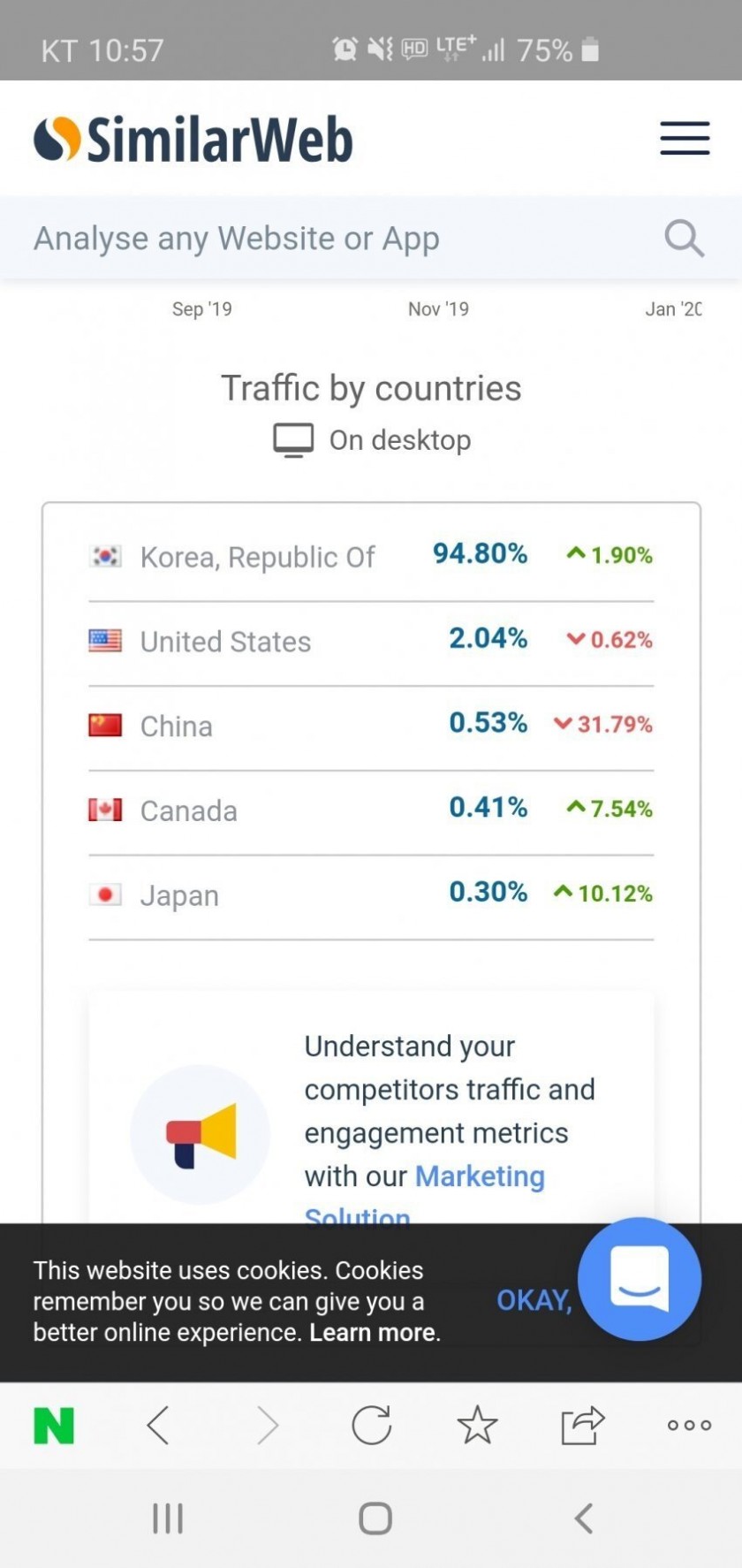
Task: Select the Korea, Republic Of row
Action: (x=371, y=556)
